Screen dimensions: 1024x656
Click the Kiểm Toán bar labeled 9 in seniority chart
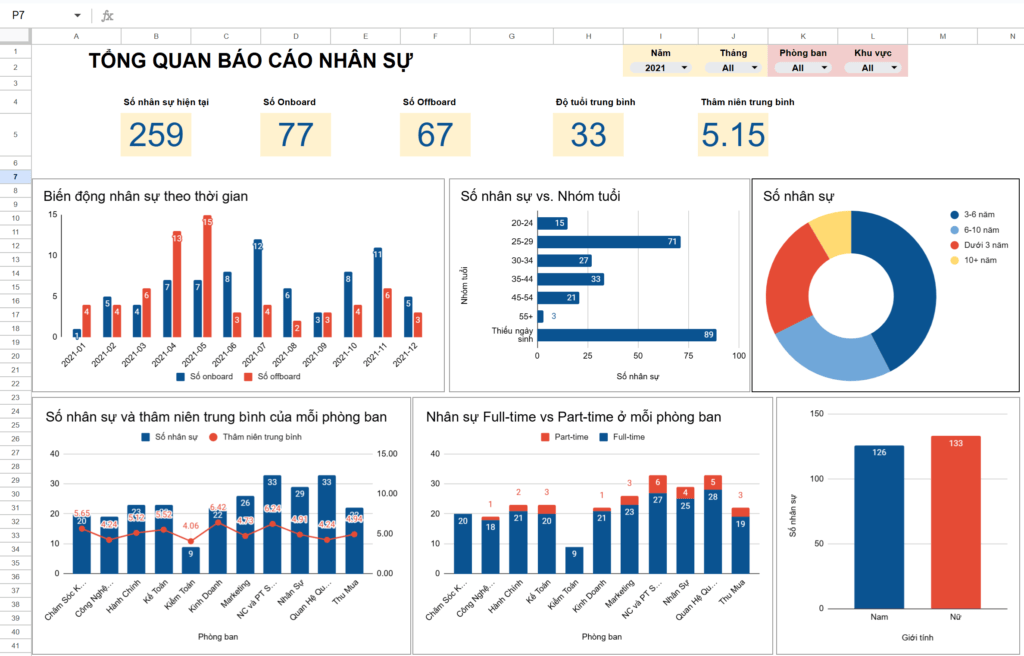[191, 560]
